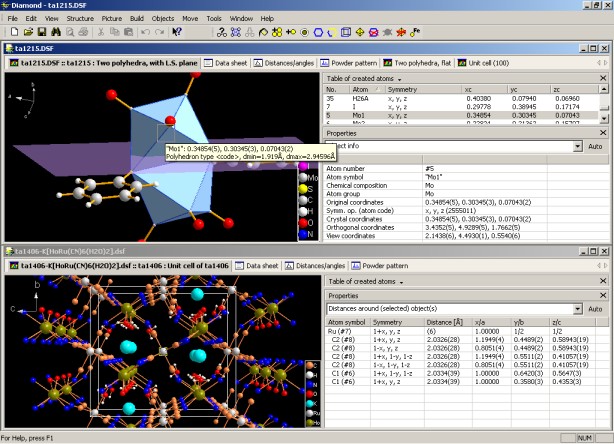Viewport: 614px width, 444px height.
Task: Click the scissors Cut icon
Action: coord(102,32)
